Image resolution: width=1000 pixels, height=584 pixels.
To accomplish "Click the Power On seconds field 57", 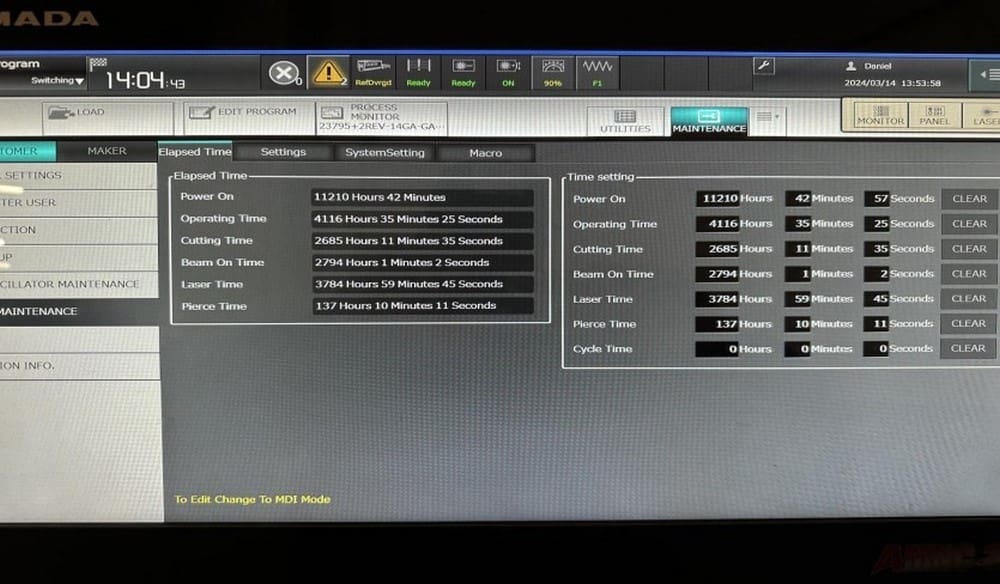I will tap(877, 198).
